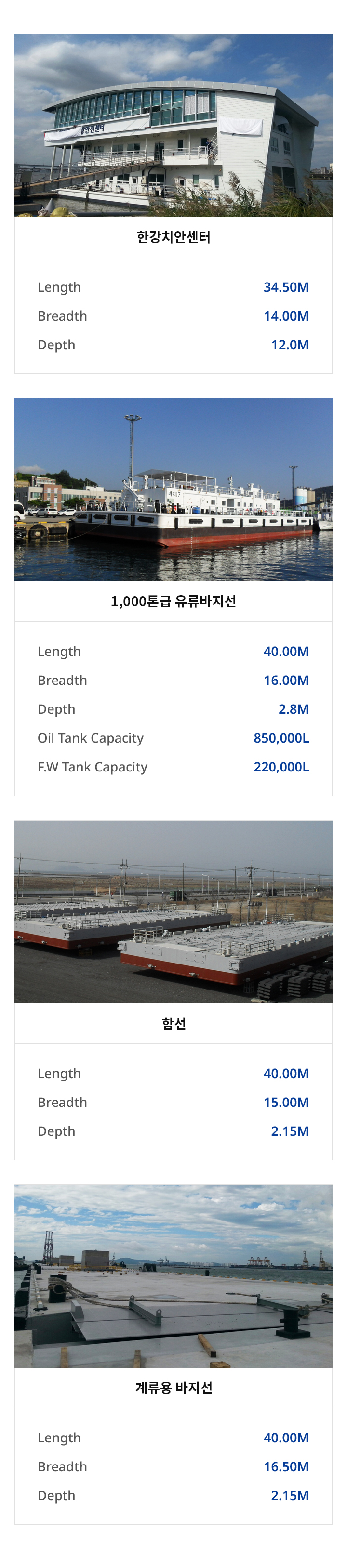Click the Length label under 계류용 바지선
The image size is (347, 1568).
[x=59, y=1438]
